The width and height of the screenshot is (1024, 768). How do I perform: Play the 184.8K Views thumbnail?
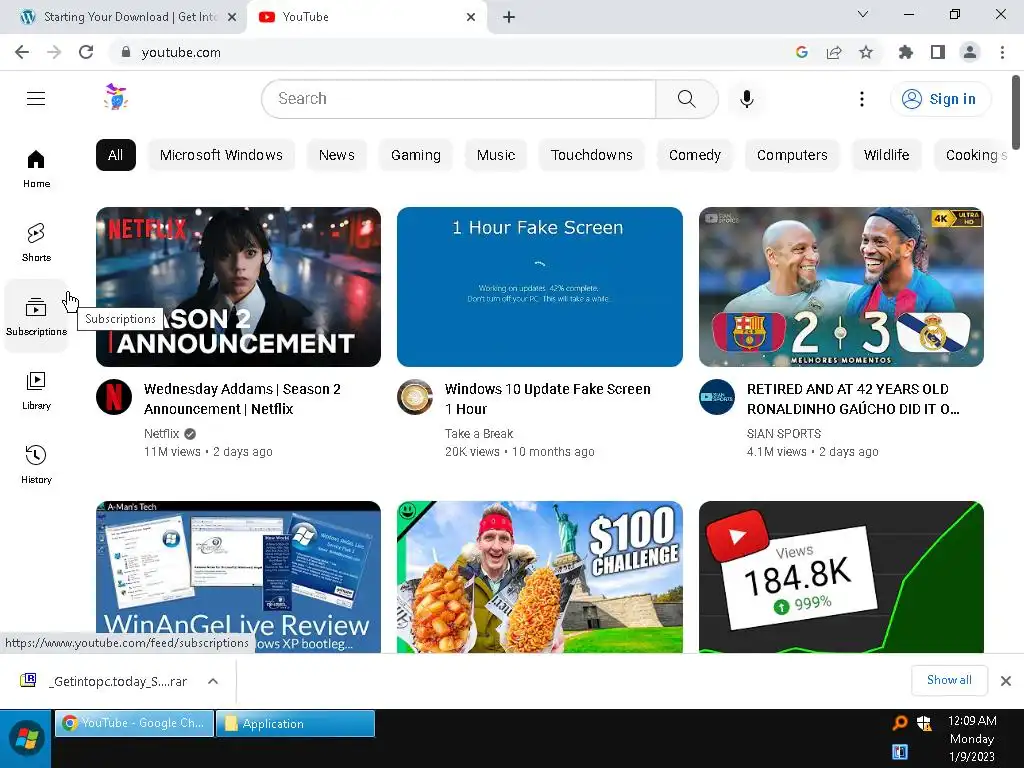841,577
